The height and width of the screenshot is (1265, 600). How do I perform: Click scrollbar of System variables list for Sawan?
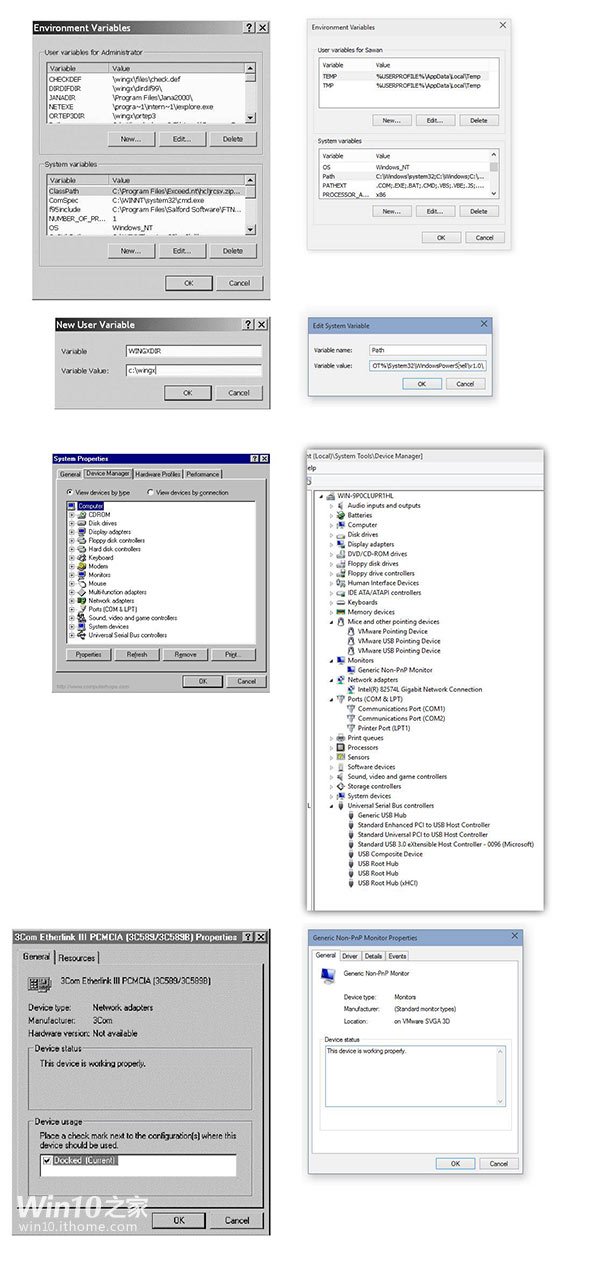pos(494,173)
